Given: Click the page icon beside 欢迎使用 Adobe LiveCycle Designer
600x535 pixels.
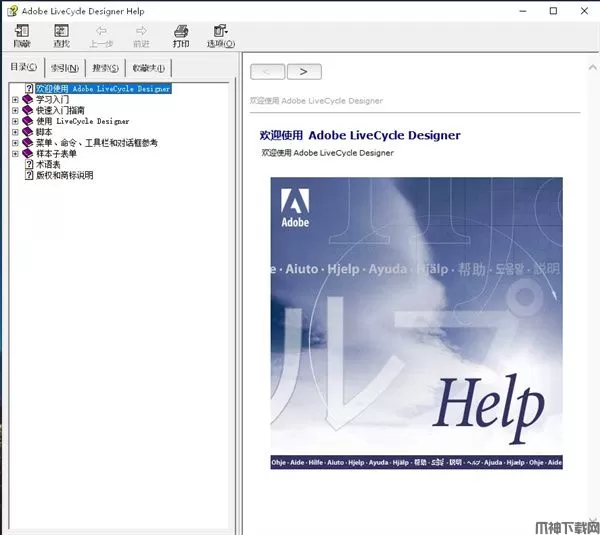Looking at the screenshot, I should tap(29, 88).
